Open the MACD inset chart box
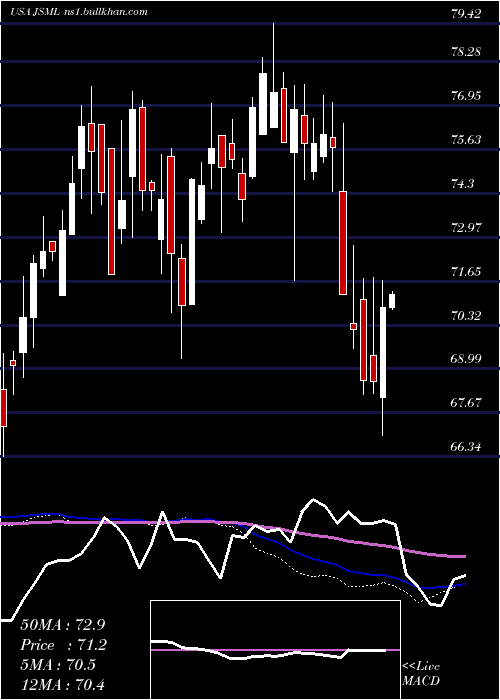This screenshot has height=700, width=500. coord(275,650)
